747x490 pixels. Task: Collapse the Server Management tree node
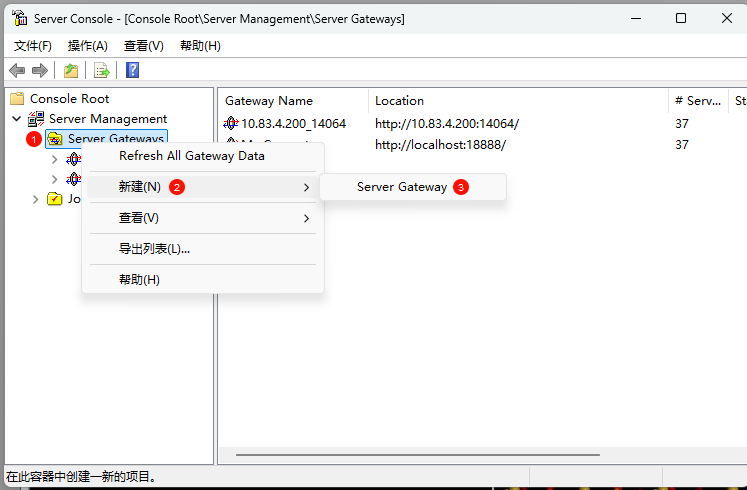[x=16, y=119]
